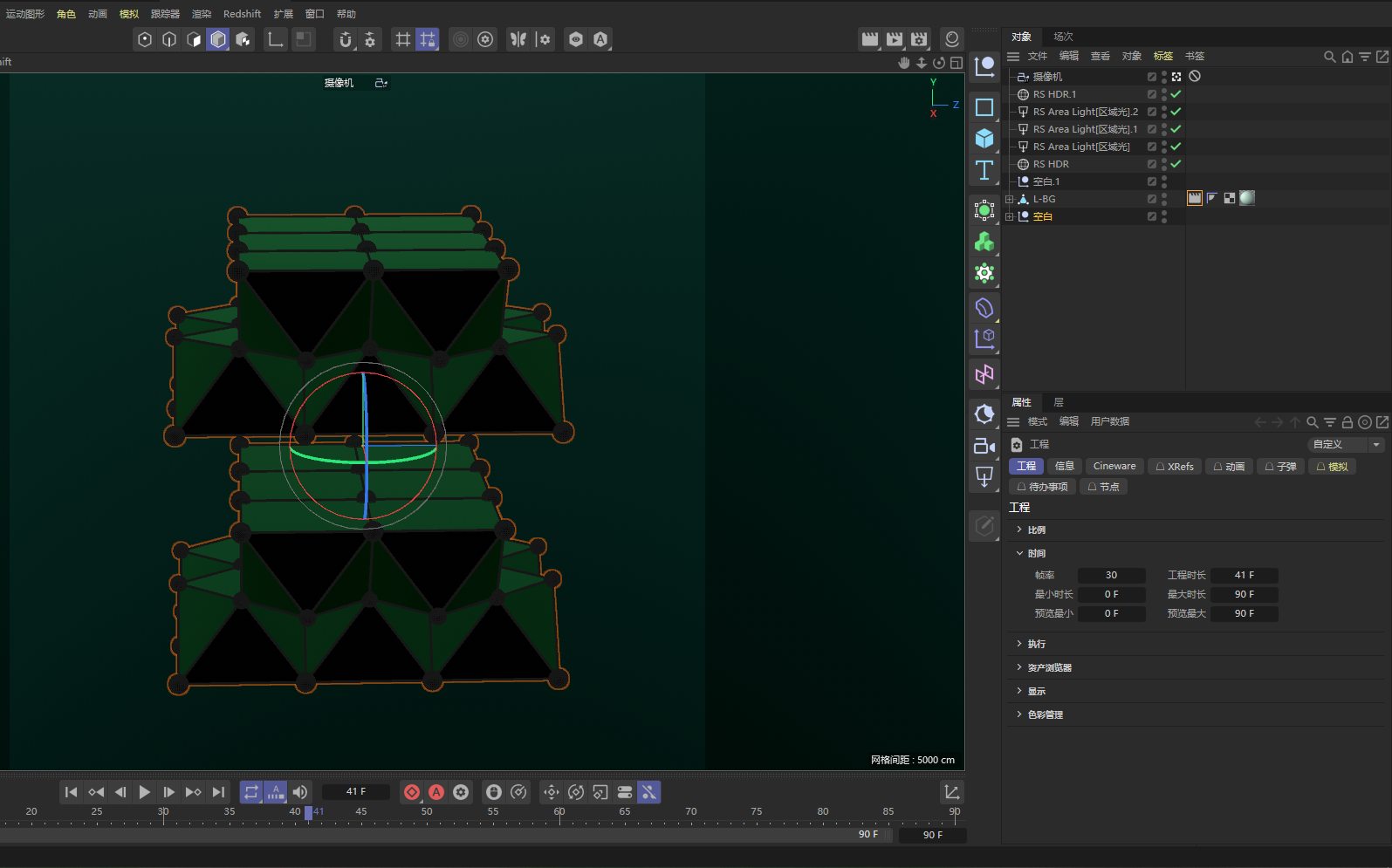
Task: Click the light object tool in side palette
Action: [984, 477]
